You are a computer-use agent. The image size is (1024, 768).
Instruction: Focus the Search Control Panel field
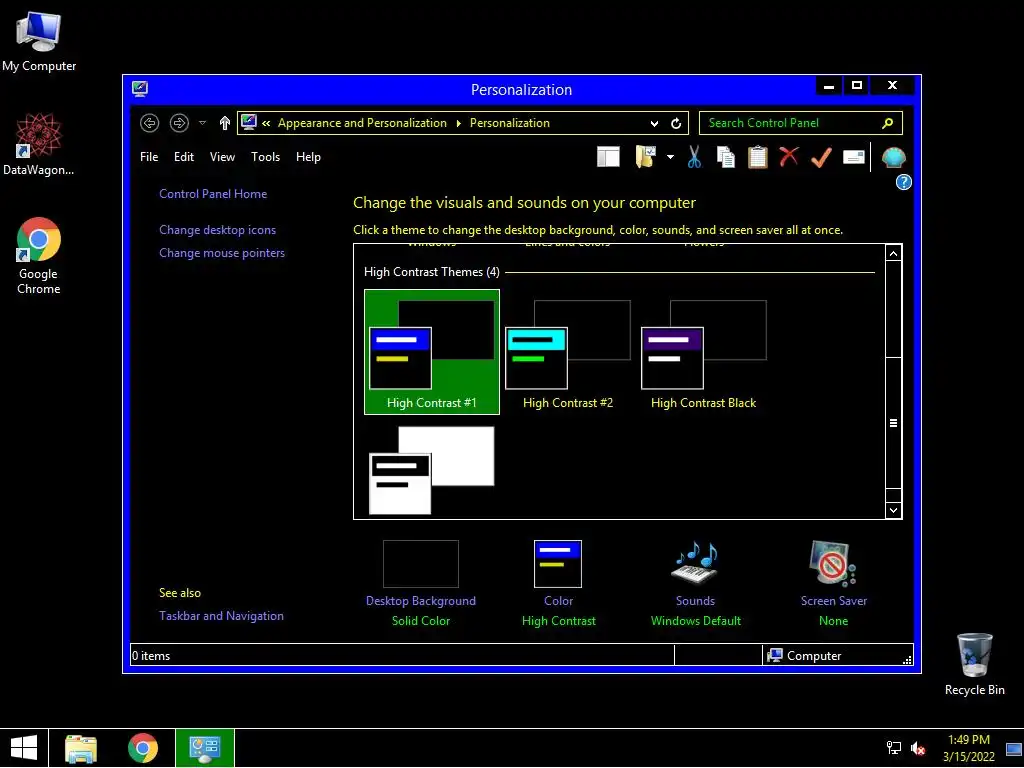click(801, 123)
